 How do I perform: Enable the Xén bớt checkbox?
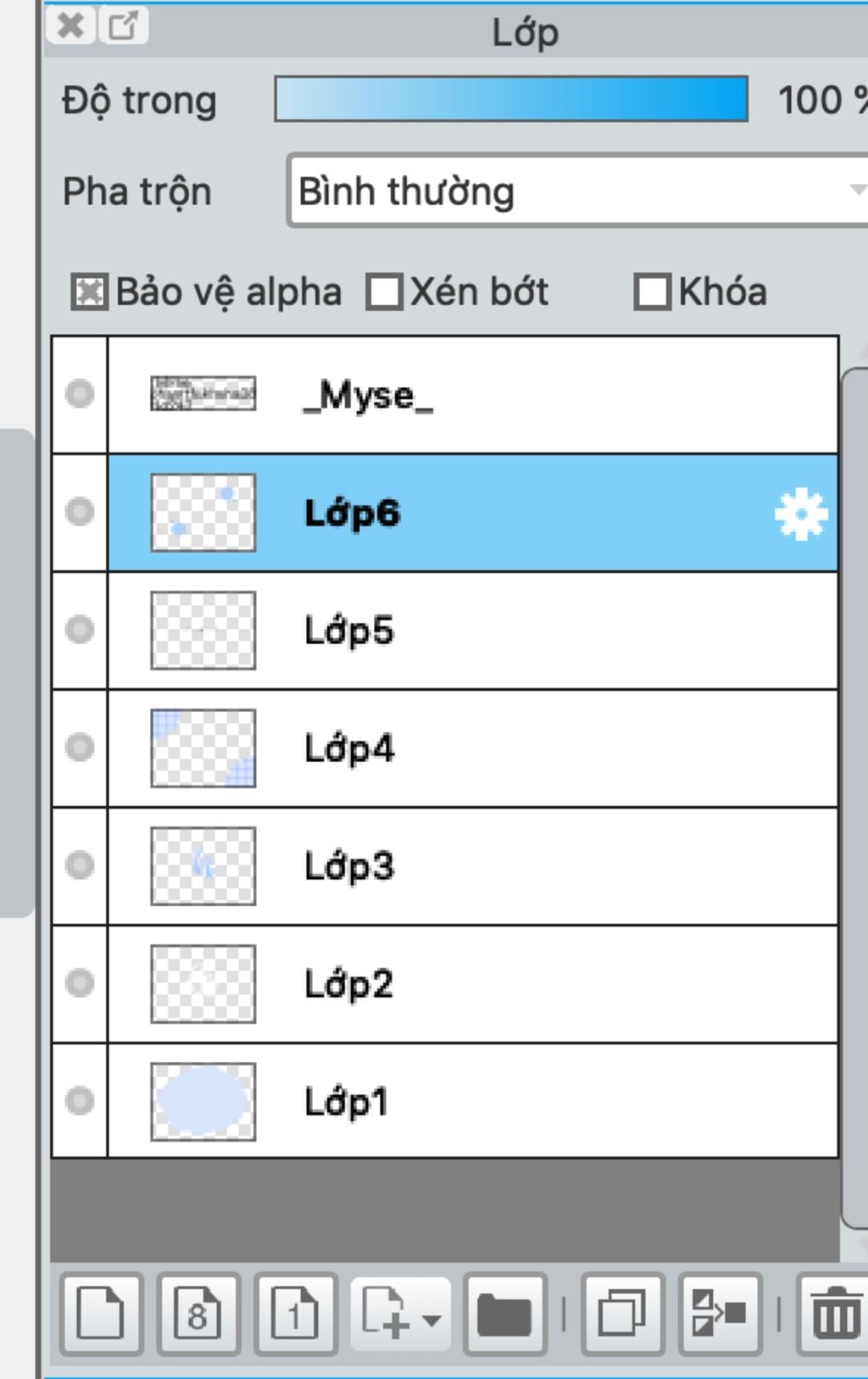(384, 292)
